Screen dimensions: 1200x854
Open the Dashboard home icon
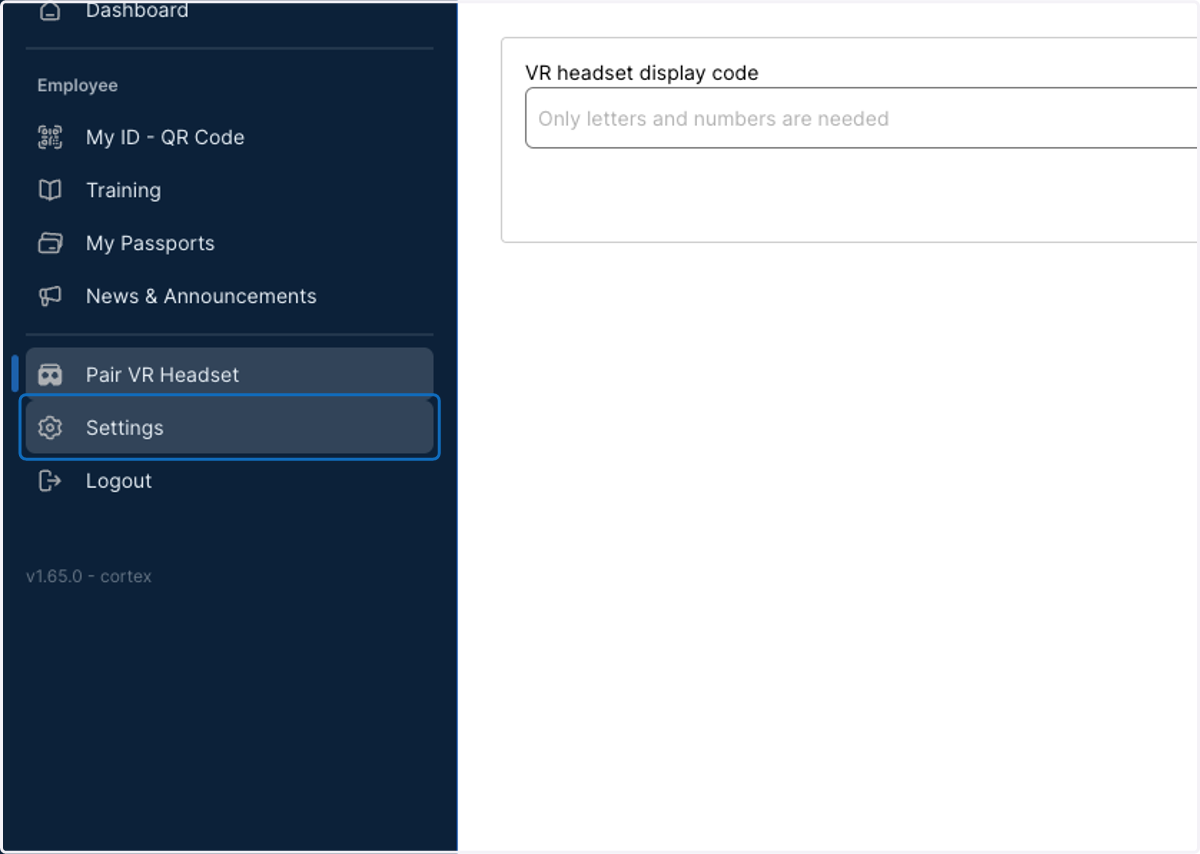[50, 10]
